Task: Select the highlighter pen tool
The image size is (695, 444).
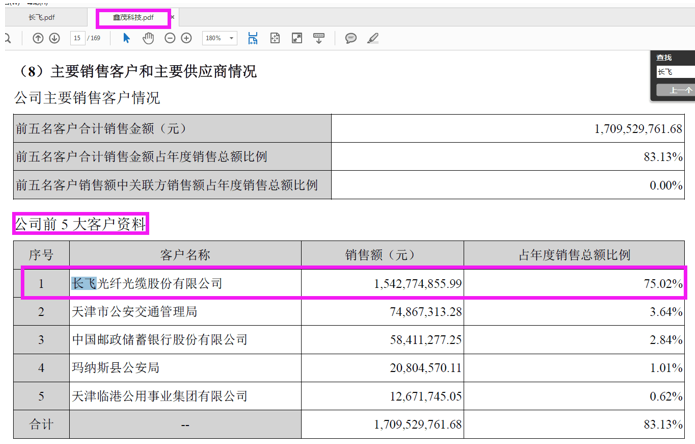Action: click(373, 39)
